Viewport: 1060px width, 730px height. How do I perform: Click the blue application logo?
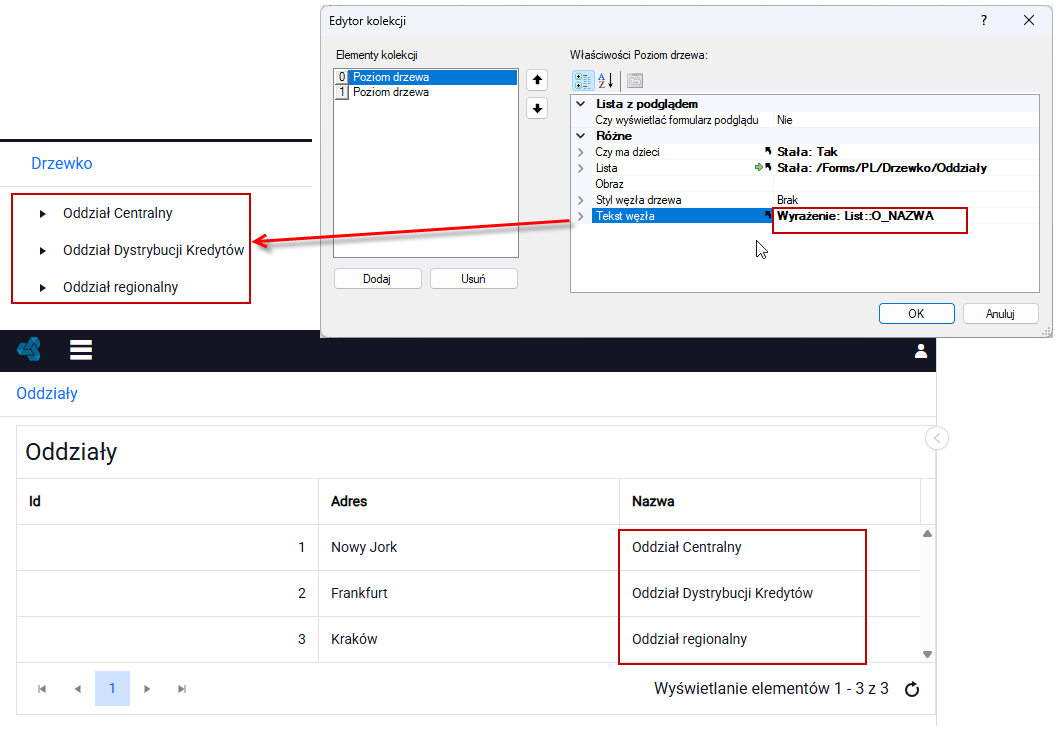click(x=29, y=350)
